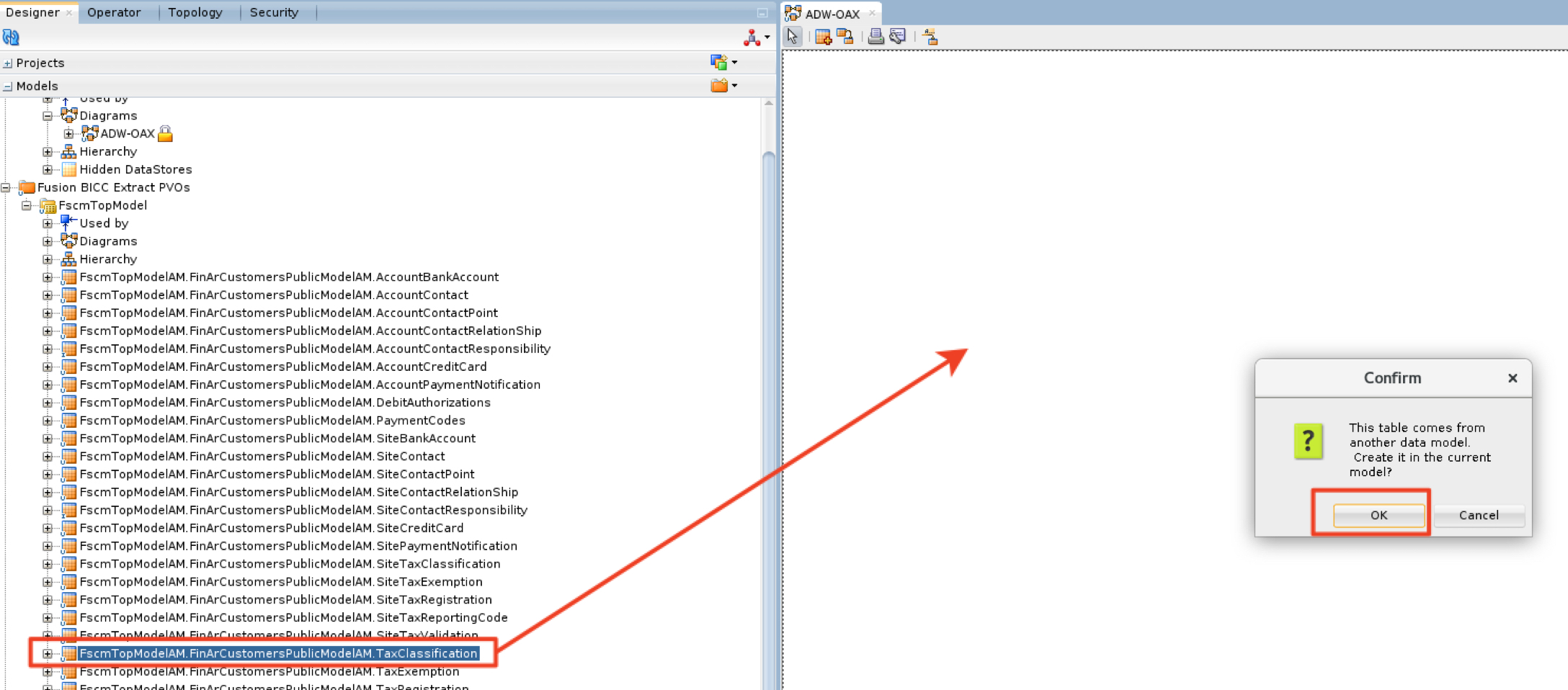Select the SitePaymentNotification datastore label
Viewport: 1568px width, 690px height.
coord(298,546)
